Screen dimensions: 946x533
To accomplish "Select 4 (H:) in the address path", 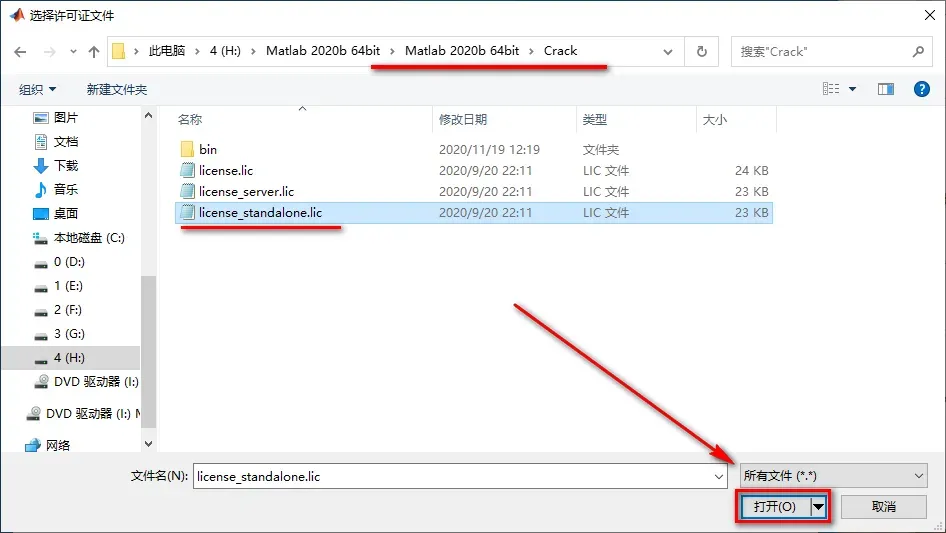I will coord(225,51).
